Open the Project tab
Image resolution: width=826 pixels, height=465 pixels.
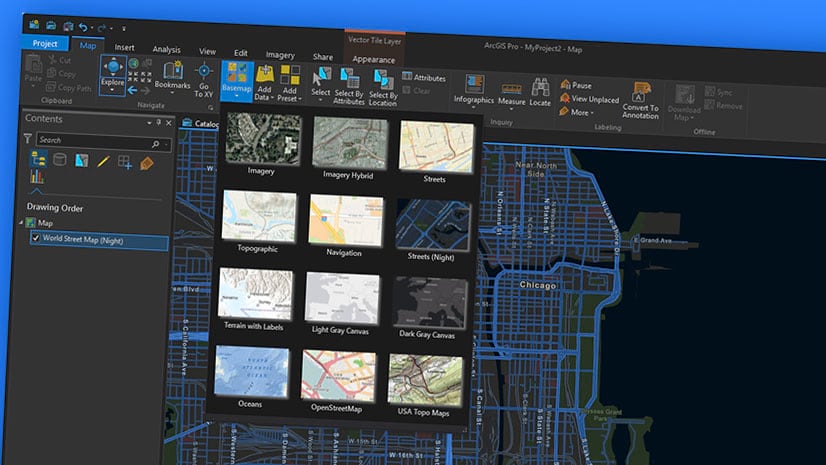click(45, 43)
